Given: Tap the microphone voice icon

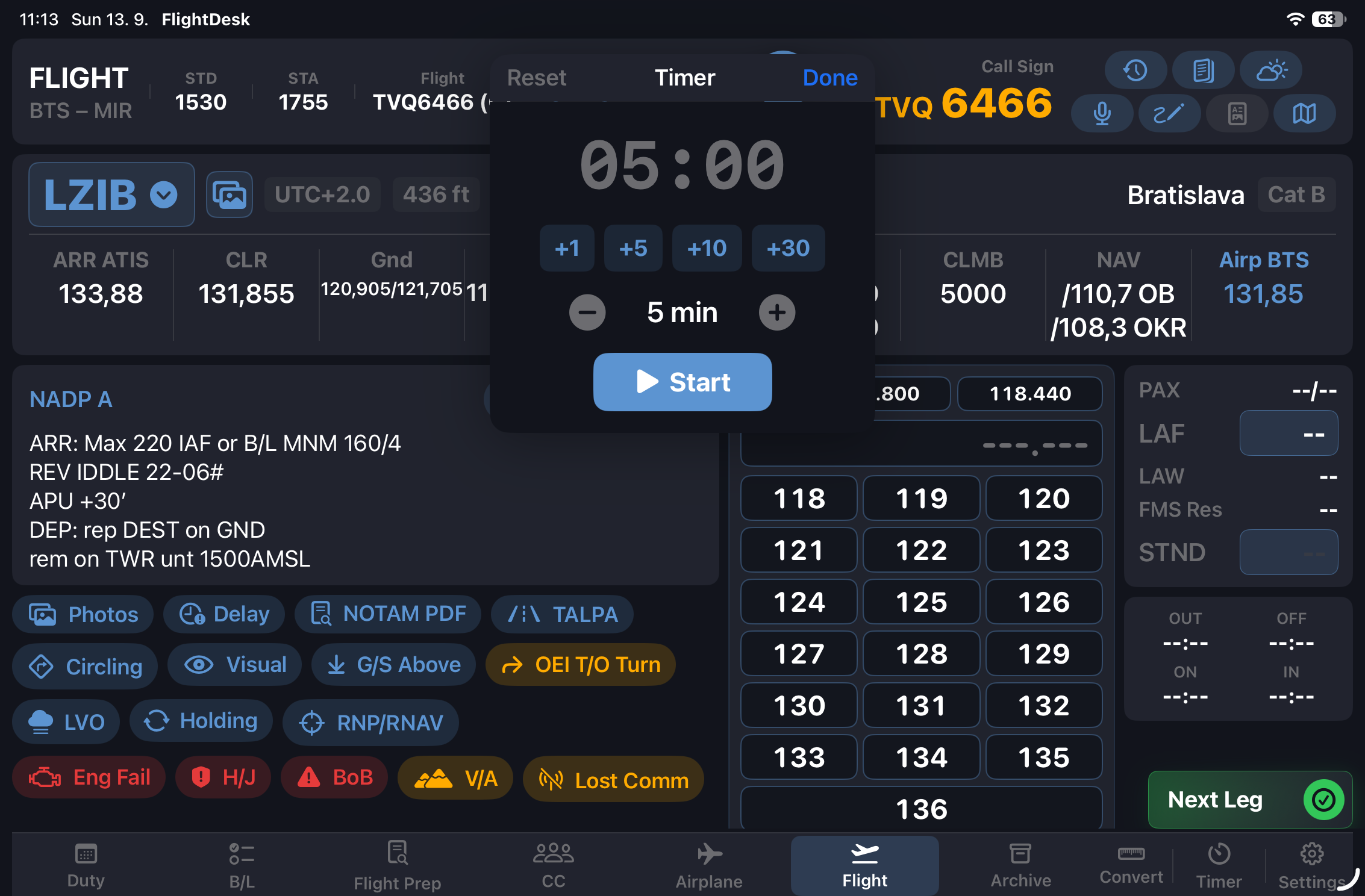Looking at the screenshot, I should pyautogui.click(x=1102, y=113).
